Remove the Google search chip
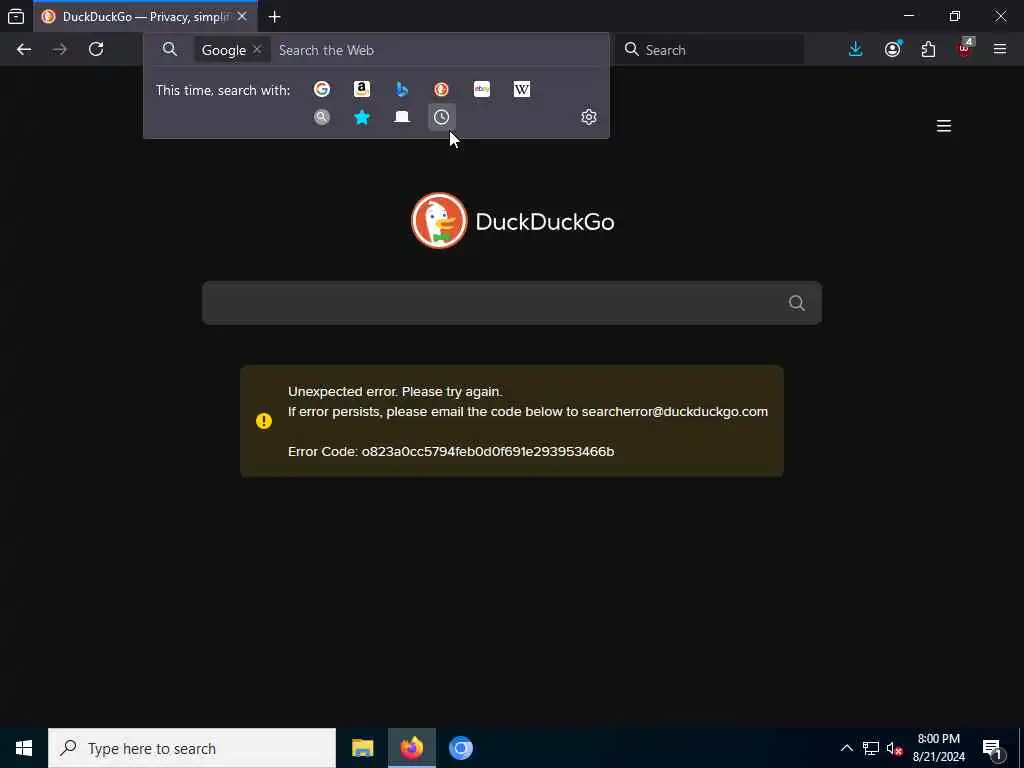Viewport: 1024px width, 768px height. [257, 50]
